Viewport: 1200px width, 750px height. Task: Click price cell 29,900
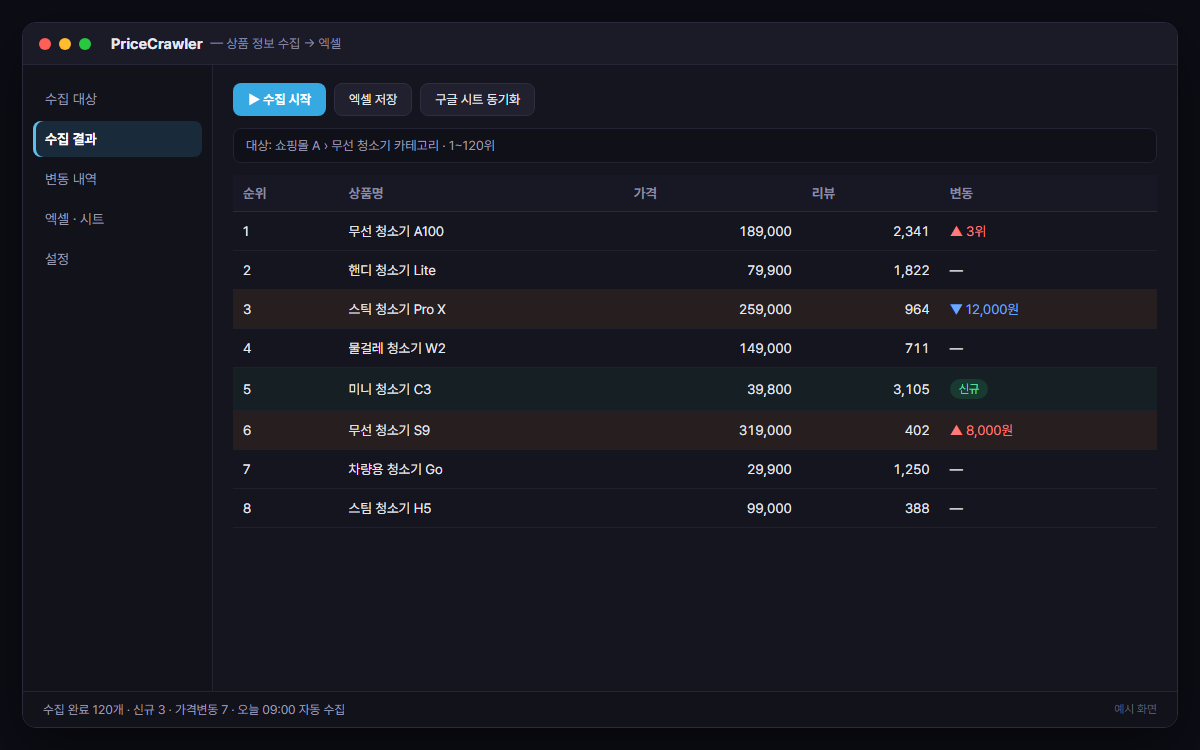tap(769, 469)
